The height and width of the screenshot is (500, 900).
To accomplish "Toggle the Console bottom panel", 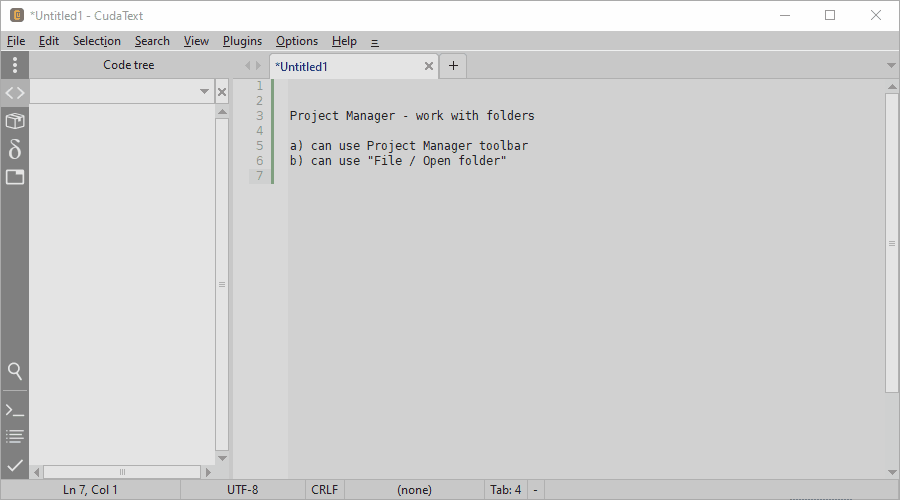I will pos(14,410).
